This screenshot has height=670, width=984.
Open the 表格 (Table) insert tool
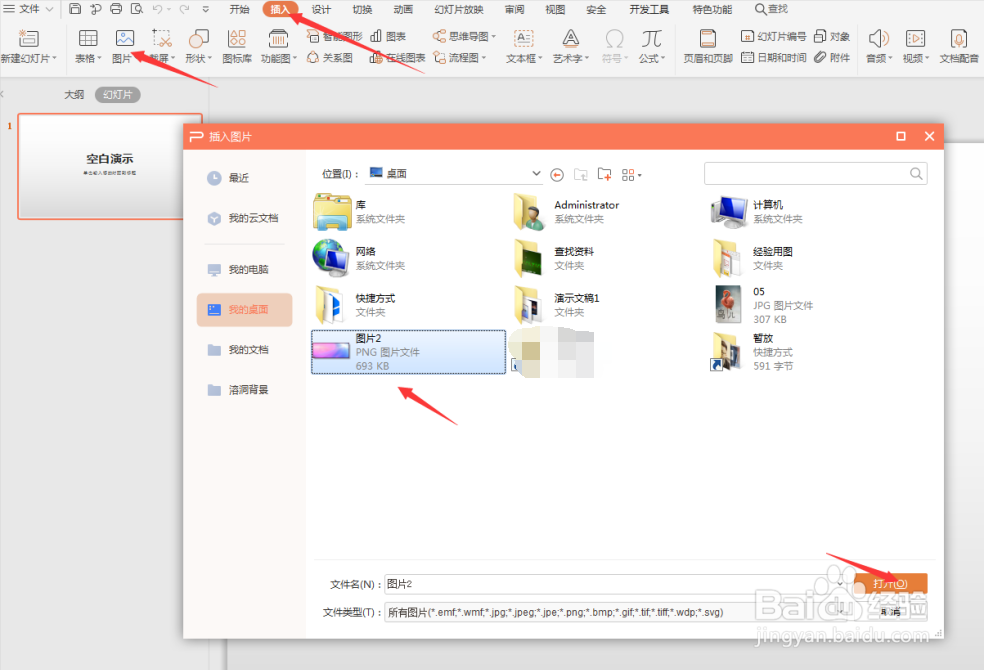pos(87,45)
